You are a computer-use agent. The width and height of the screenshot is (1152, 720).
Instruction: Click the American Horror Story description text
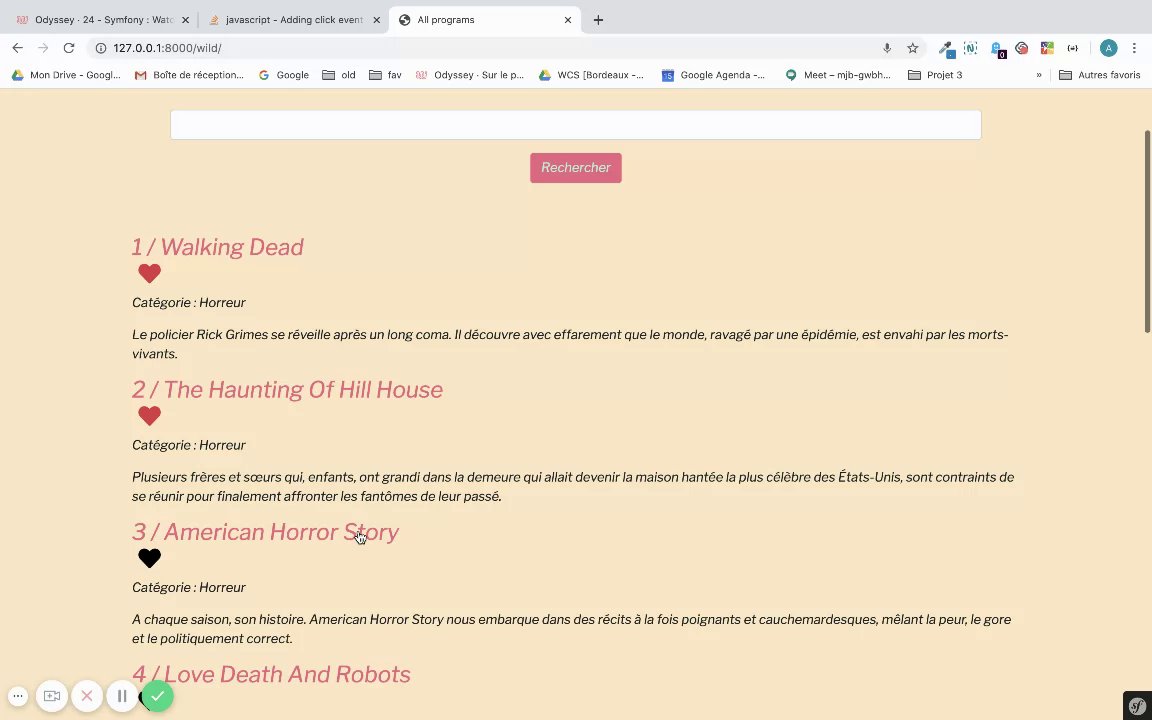point(572,629)
